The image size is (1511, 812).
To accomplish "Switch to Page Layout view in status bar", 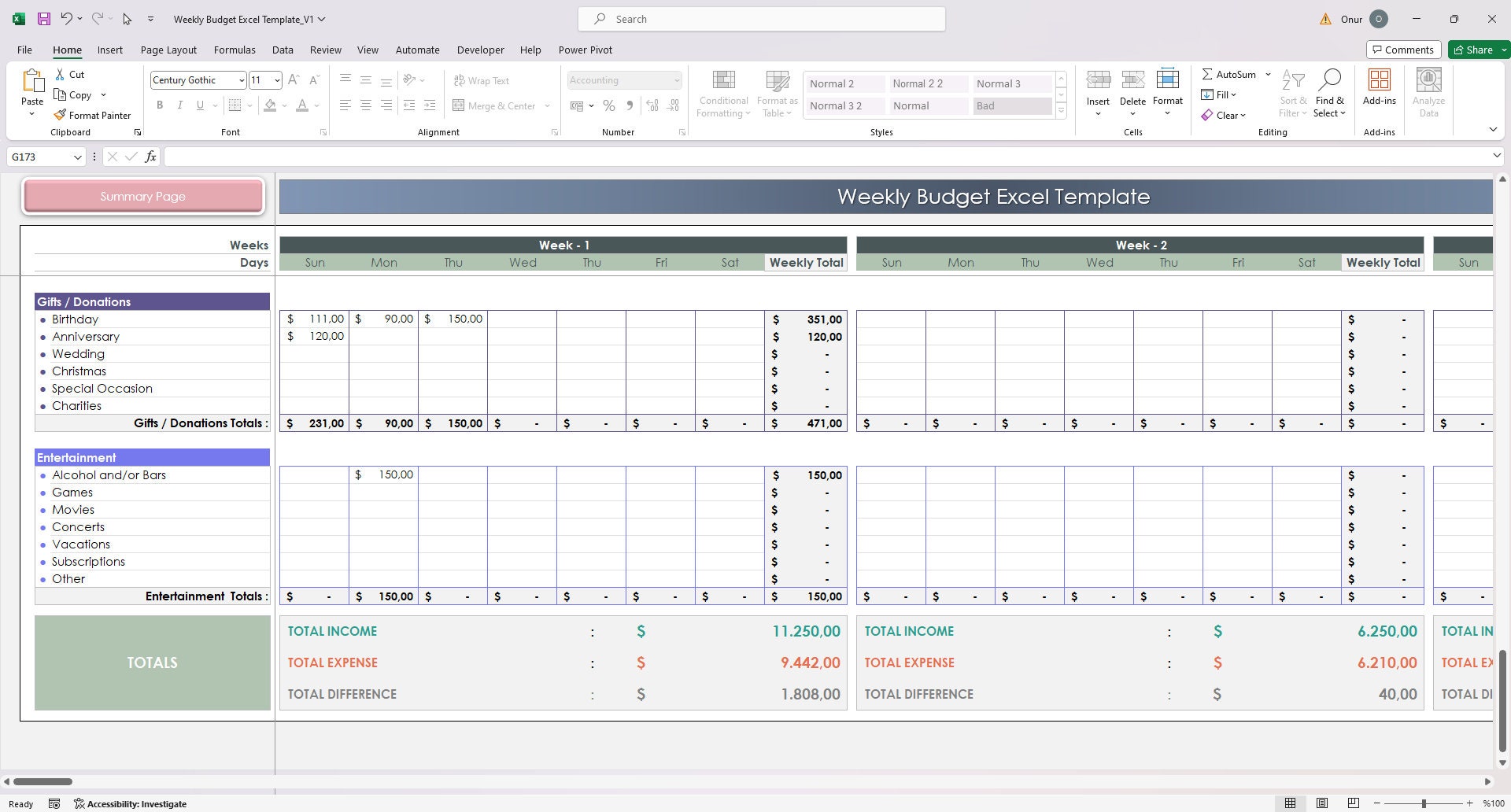I will [1322, 803].
